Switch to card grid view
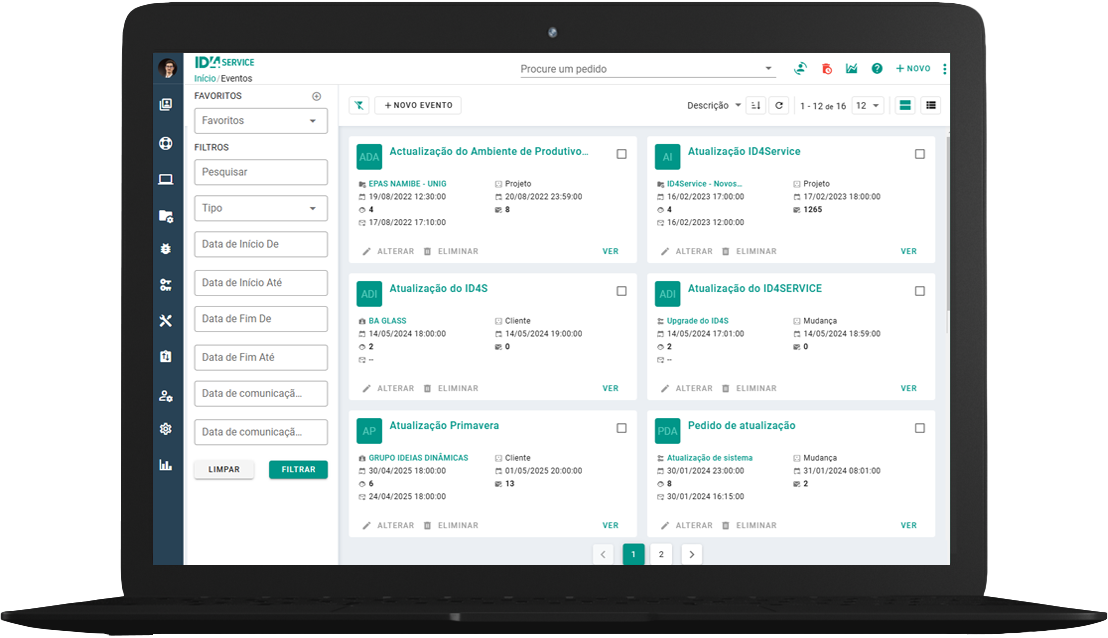 click(x=904, y=105)
